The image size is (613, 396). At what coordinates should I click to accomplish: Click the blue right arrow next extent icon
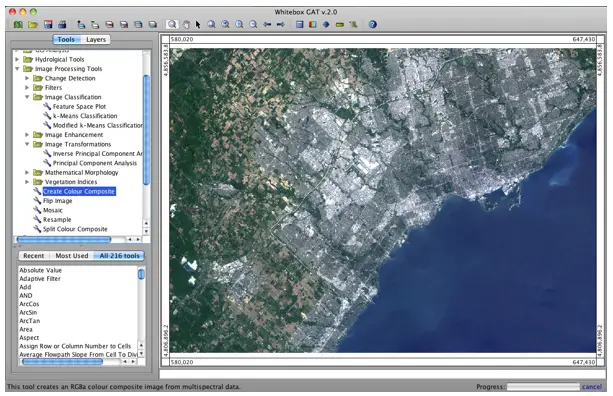point(281,25)
